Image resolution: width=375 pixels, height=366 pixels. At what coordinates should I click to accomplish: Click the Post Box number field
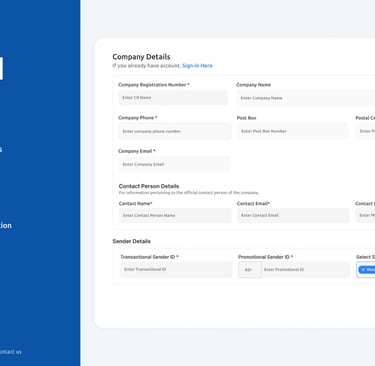(x=293, y=131)
